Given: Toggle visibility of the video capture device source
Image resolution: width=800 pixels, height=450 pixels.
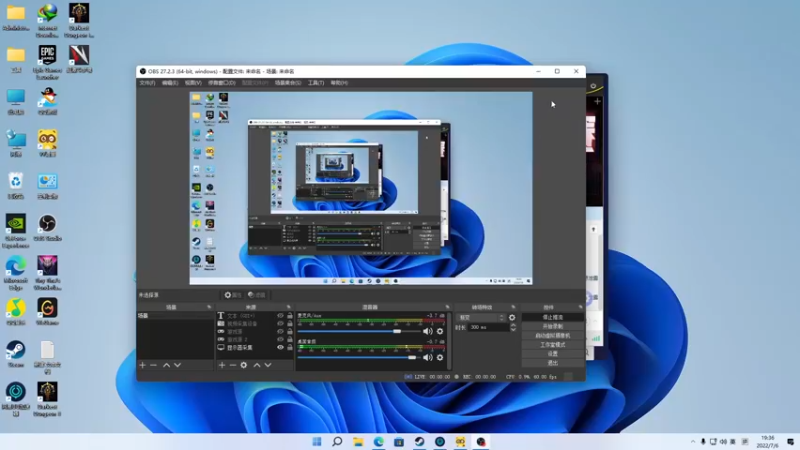Looking at the screenshot, I should tap(280, 323).
